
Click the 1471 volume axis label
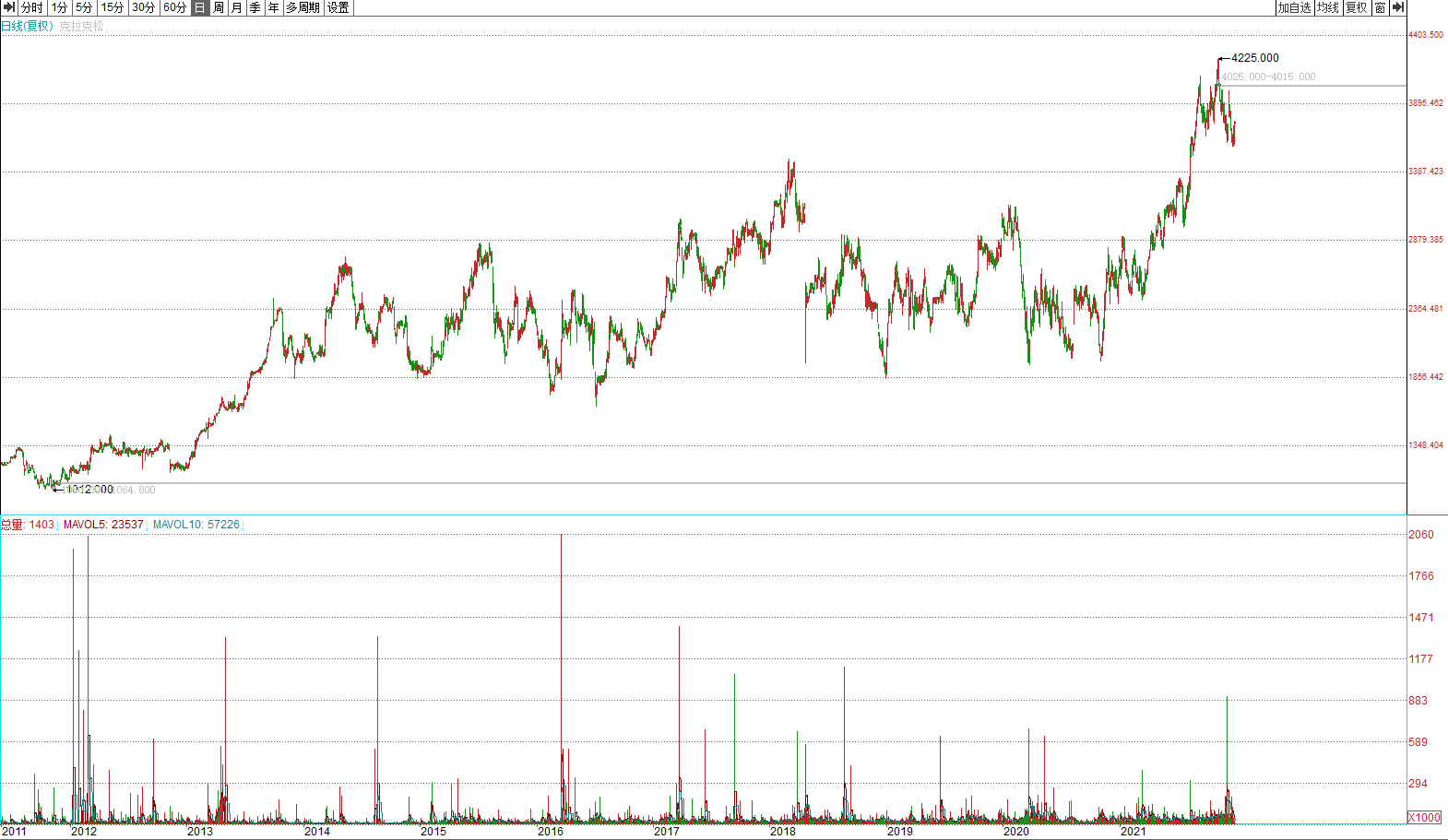point(1421,618)
